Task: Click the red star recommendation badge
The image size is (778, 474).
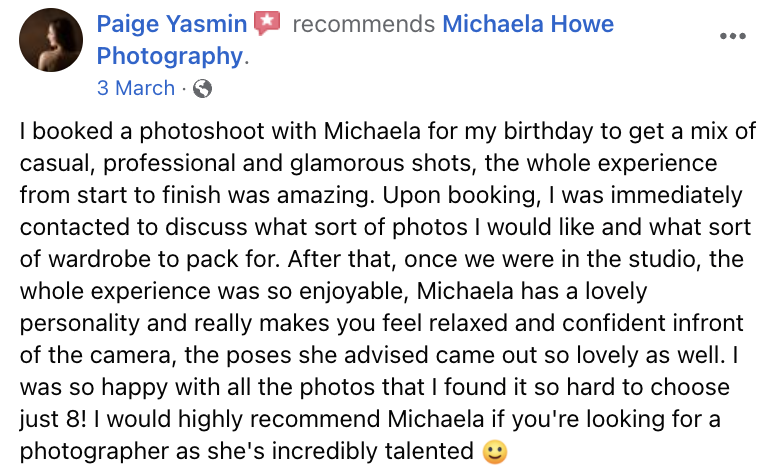Action: (x=266, y=23)
